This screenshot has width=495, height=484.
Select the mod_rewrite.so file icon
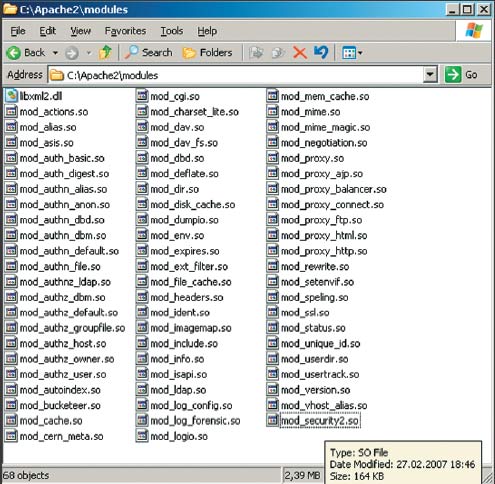(272, 266)
